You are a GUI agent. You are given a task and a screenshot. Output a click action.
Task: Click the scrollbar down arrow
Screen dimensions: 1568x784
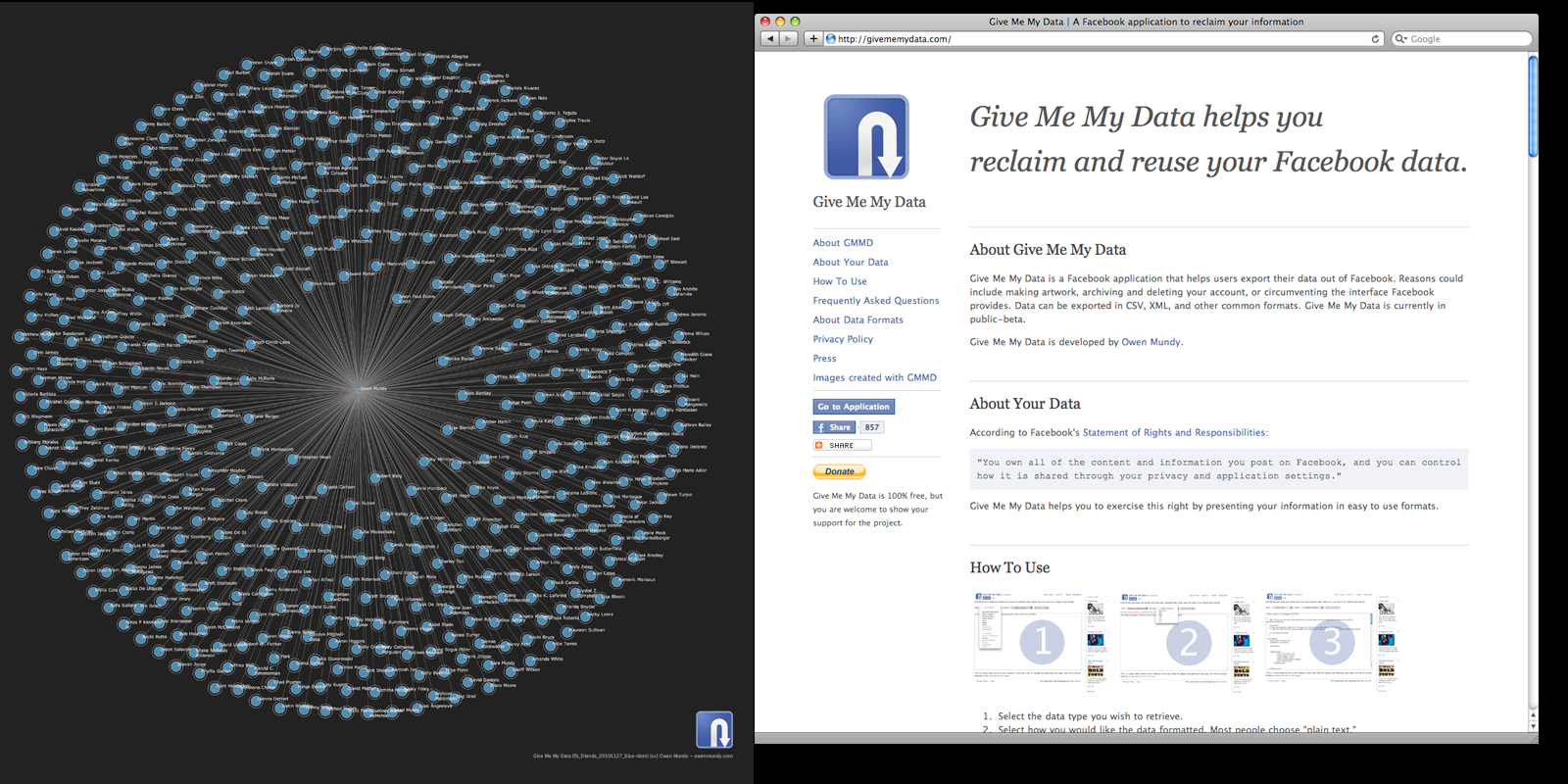pos(1533,726)
